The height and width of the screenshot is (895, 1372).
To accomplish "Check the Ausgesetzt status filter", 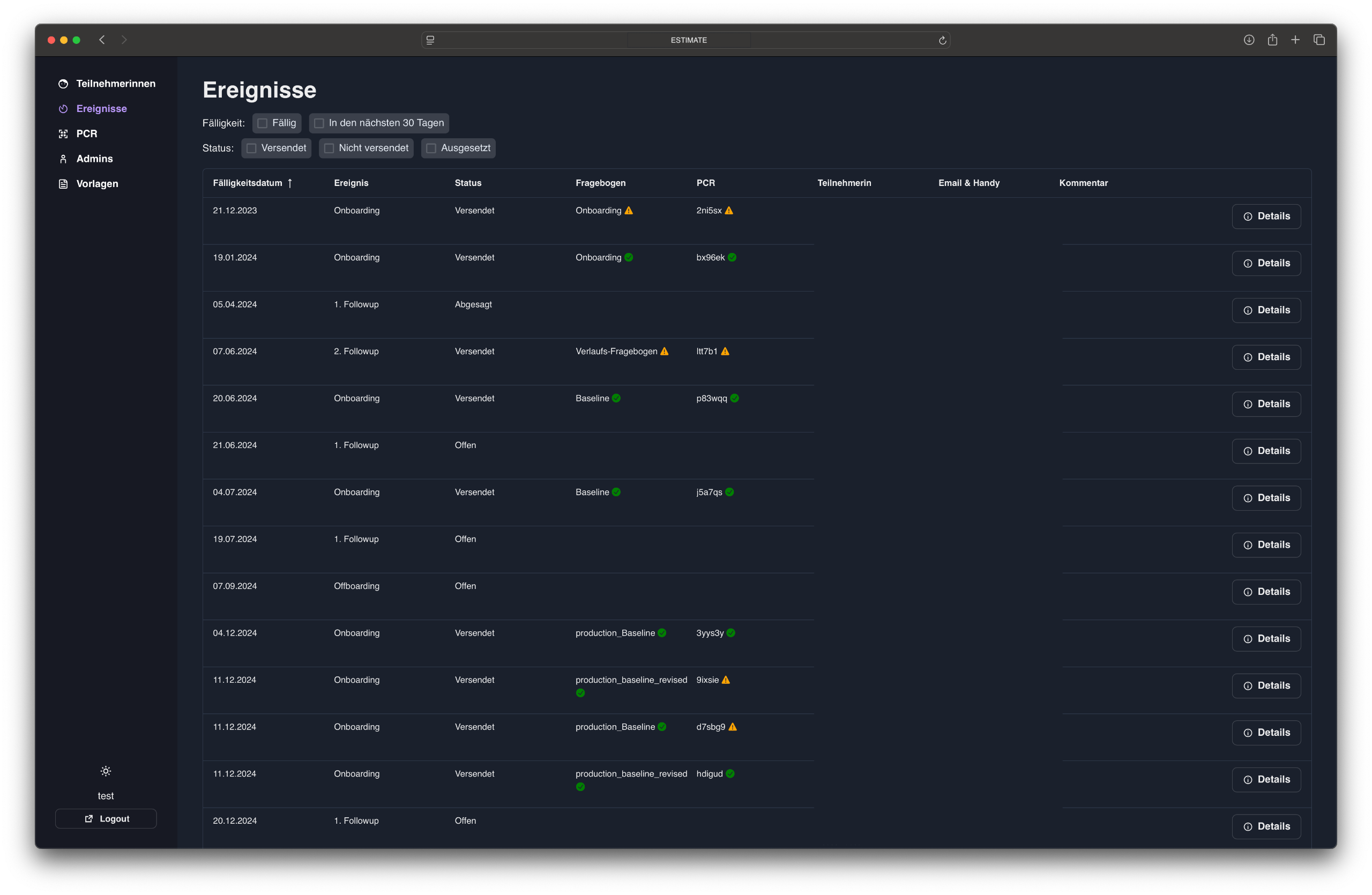I will coord(431,148).
